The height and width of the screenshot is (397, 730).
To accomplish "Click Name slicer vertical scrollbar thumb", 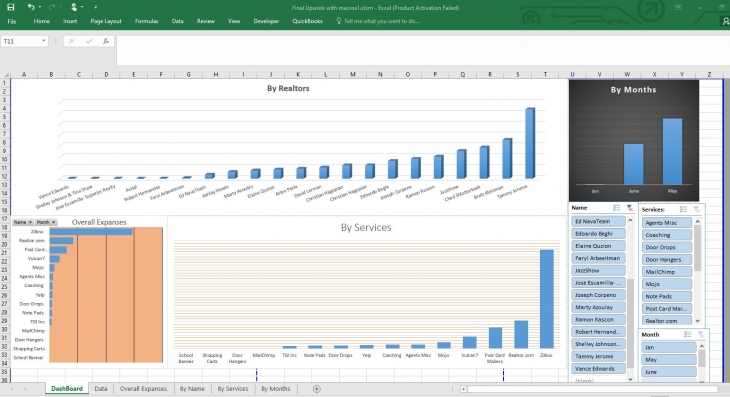I will [x=630, y=323].
